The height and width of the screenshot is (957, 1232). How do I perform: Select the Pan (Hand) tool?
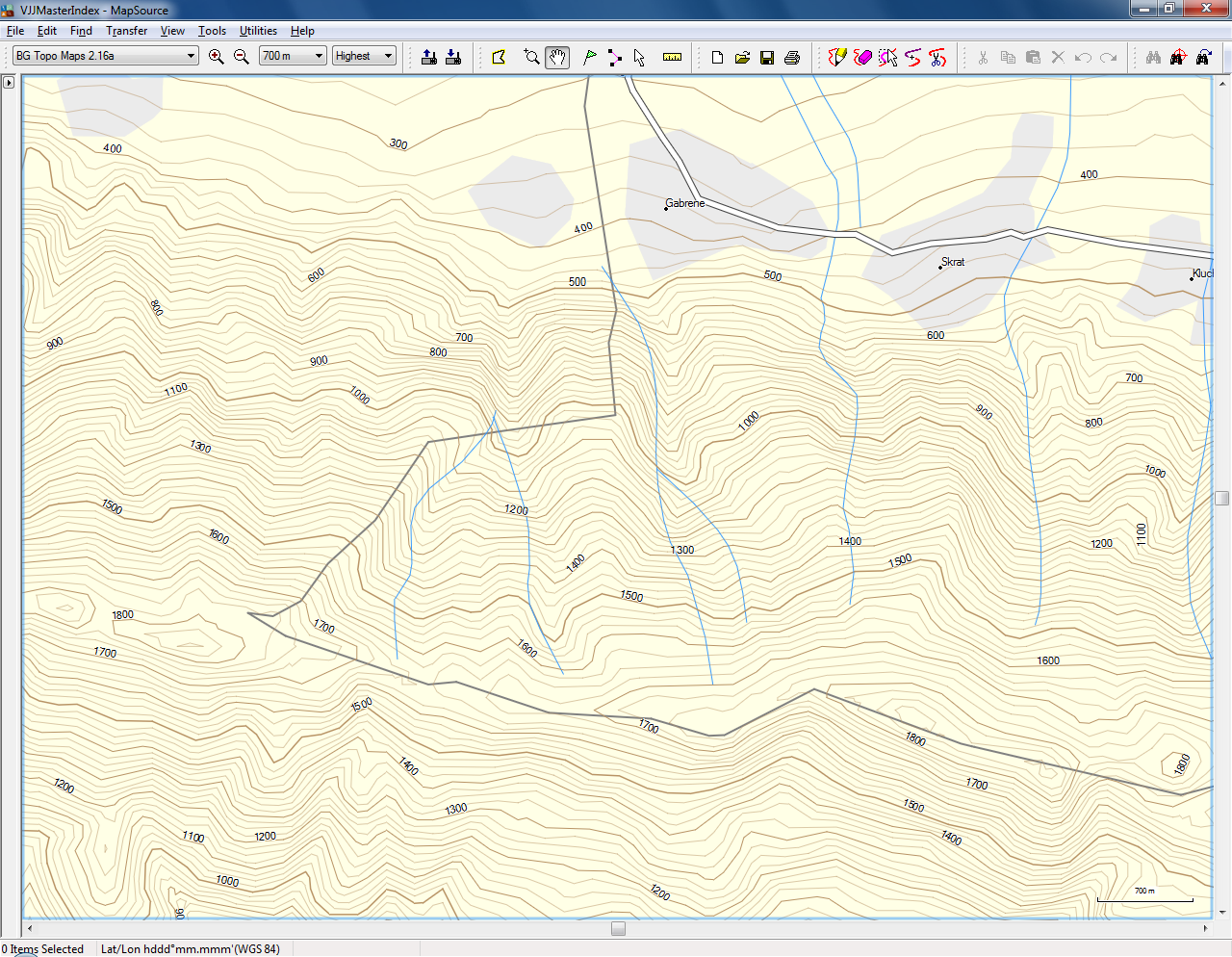click(557, 57)
